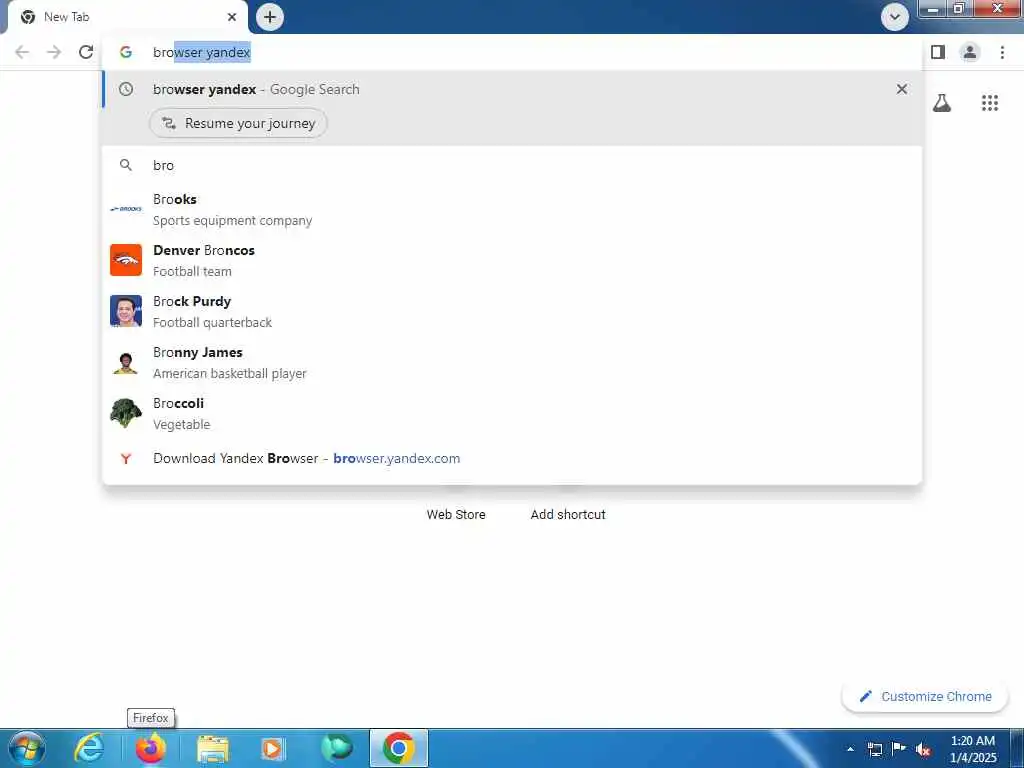Open the Google apps grid
Screen dimensions: 1024x768
click(990, 103)
